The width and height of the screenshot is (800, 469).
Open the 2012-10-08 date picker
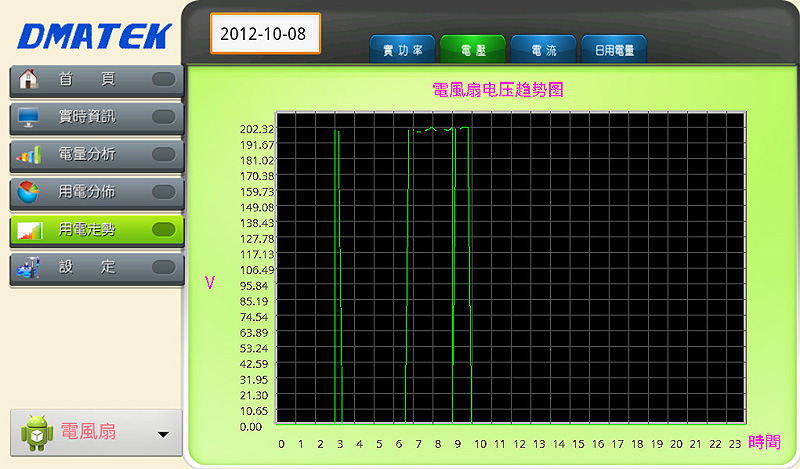click(265, 33)
